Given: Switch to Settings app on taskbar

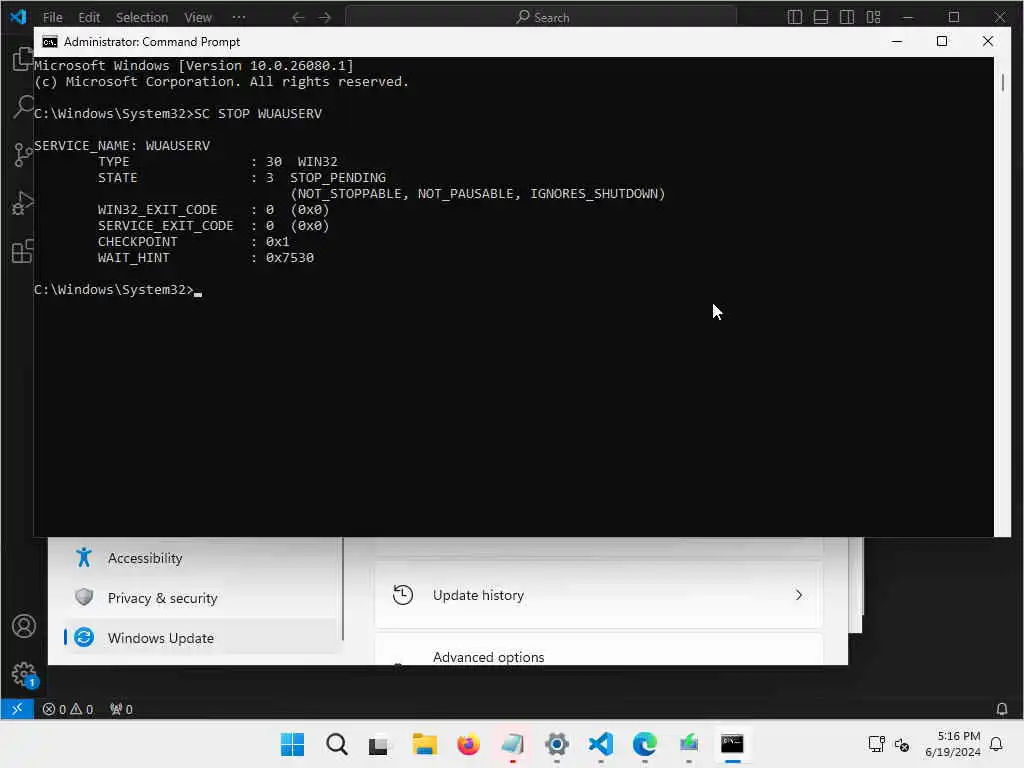Looking at the screenshot, I should pyautogui.click(x=556, y=744).
